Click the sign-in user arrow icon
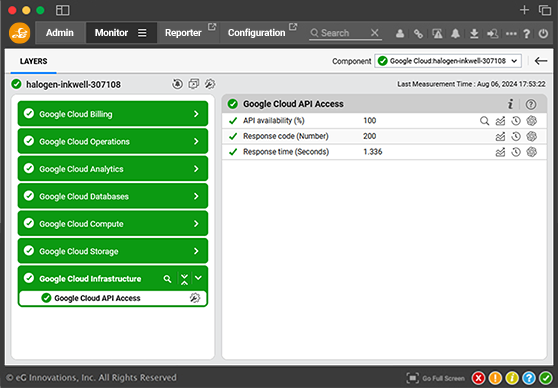 click(x=493, y=34)
